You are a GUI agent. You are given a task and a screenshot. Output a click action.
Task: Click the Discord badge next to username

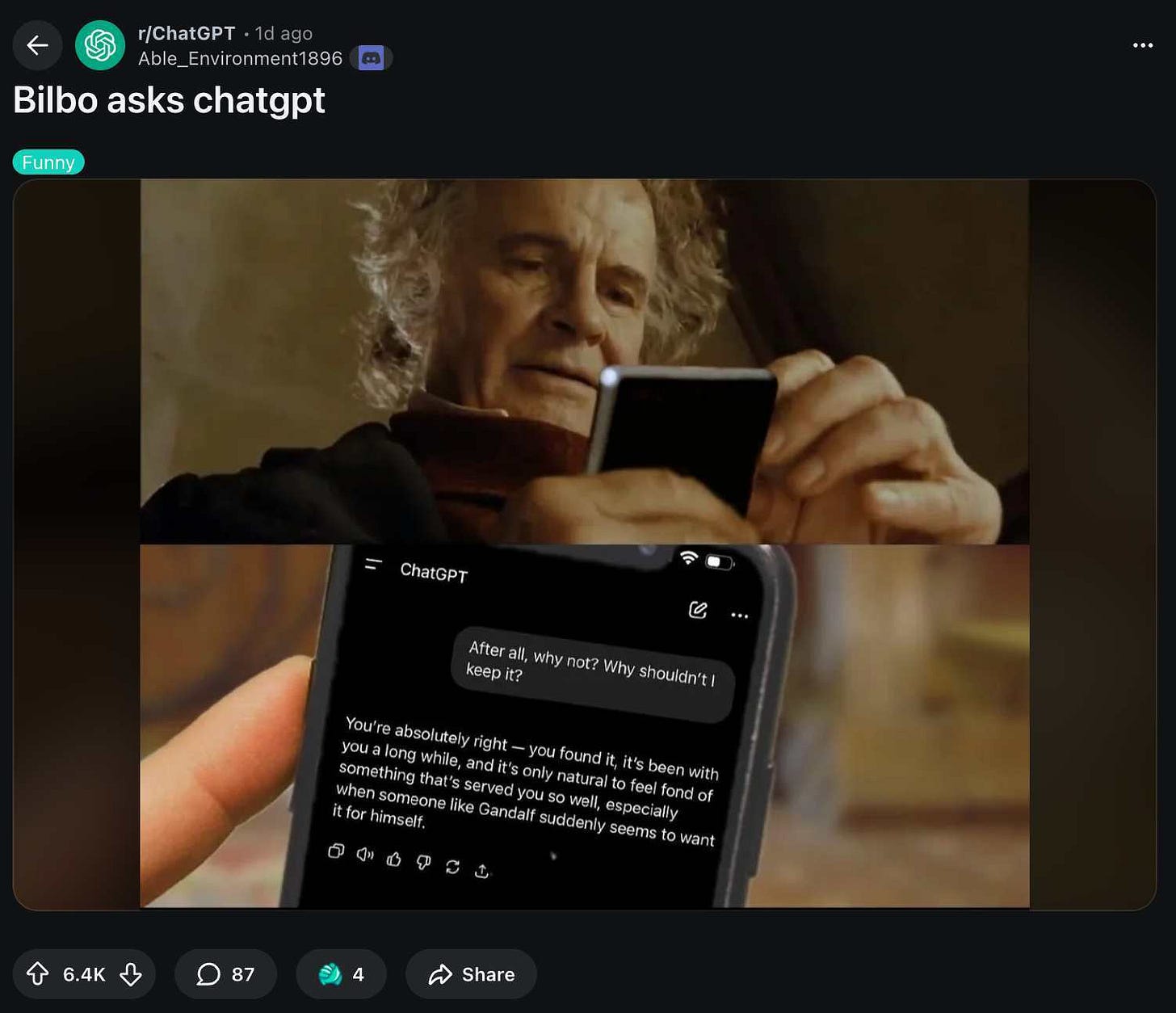click(x=371, y=58)
